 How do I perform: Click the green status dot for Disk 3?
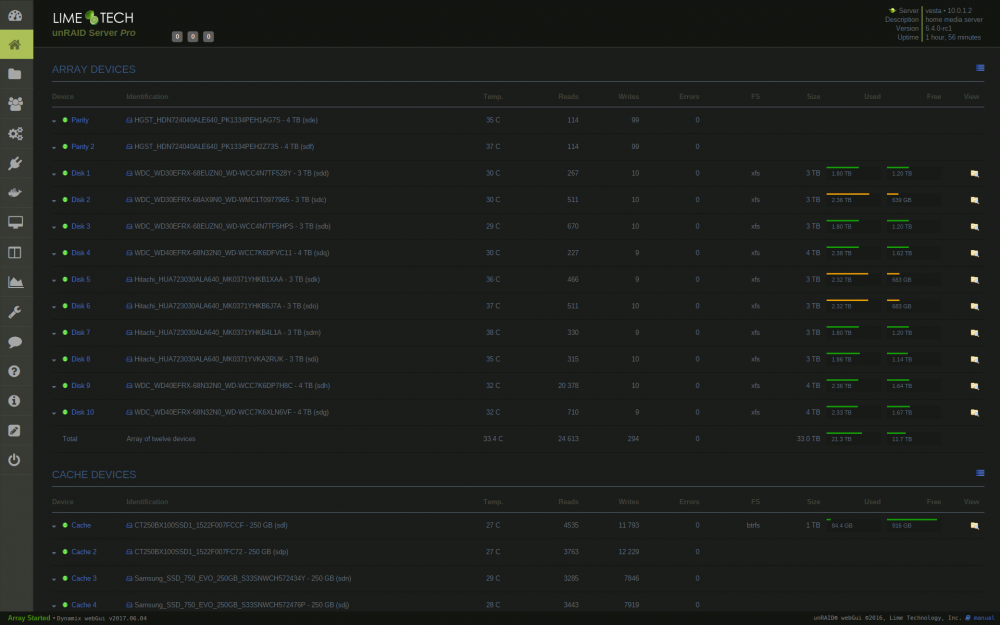[x=65, y=226]
